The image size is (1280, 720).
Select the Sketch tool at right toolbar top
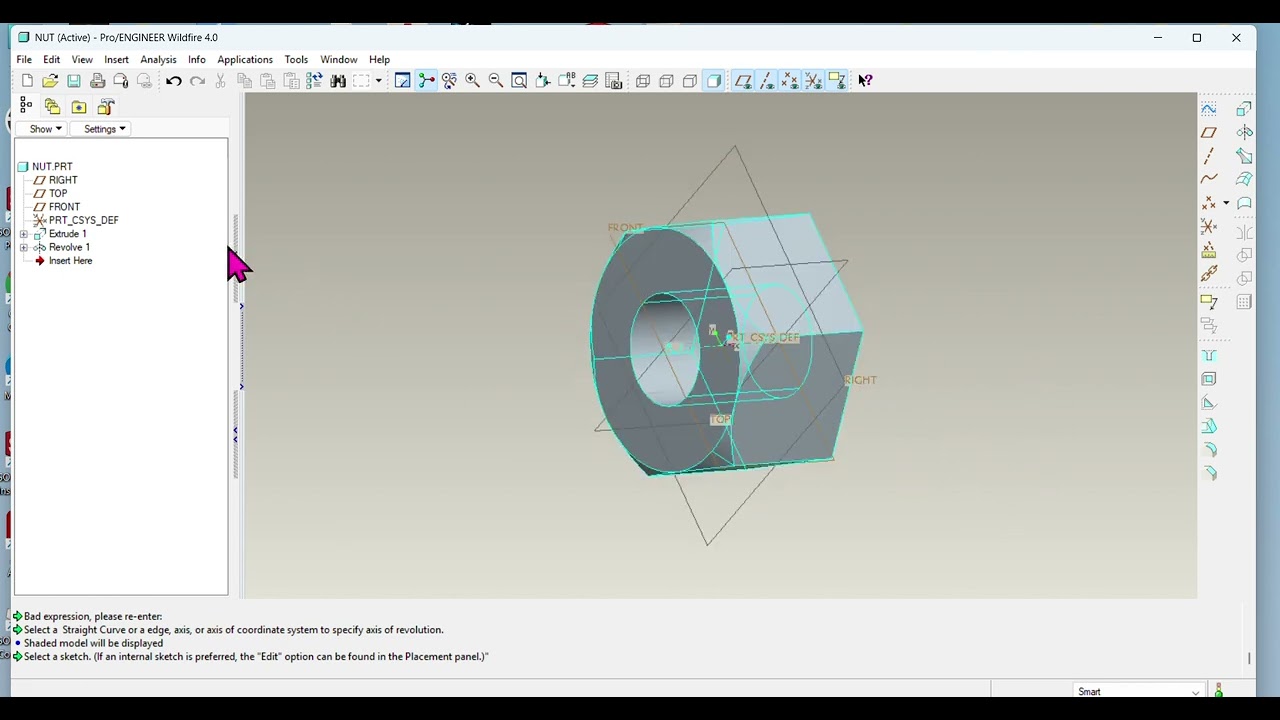pyautogui.click(x=1209, y=109)
